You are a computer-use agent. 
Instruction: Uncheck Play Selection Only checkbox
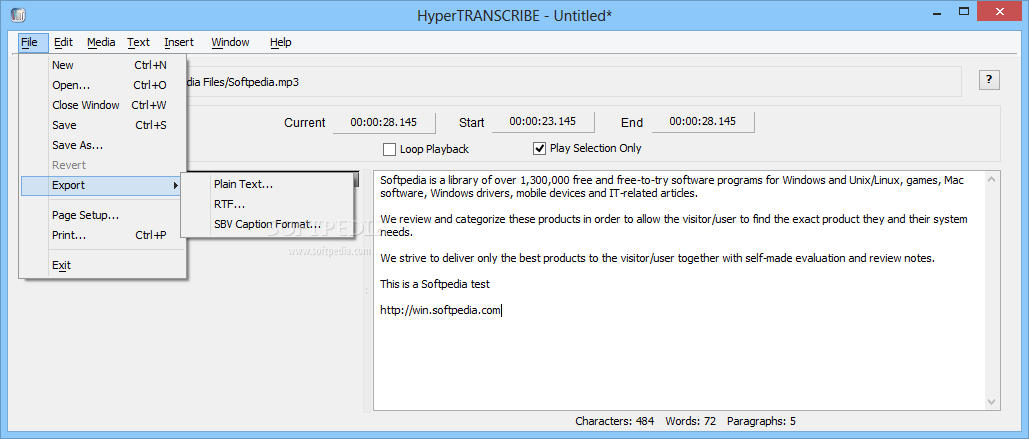539,148
